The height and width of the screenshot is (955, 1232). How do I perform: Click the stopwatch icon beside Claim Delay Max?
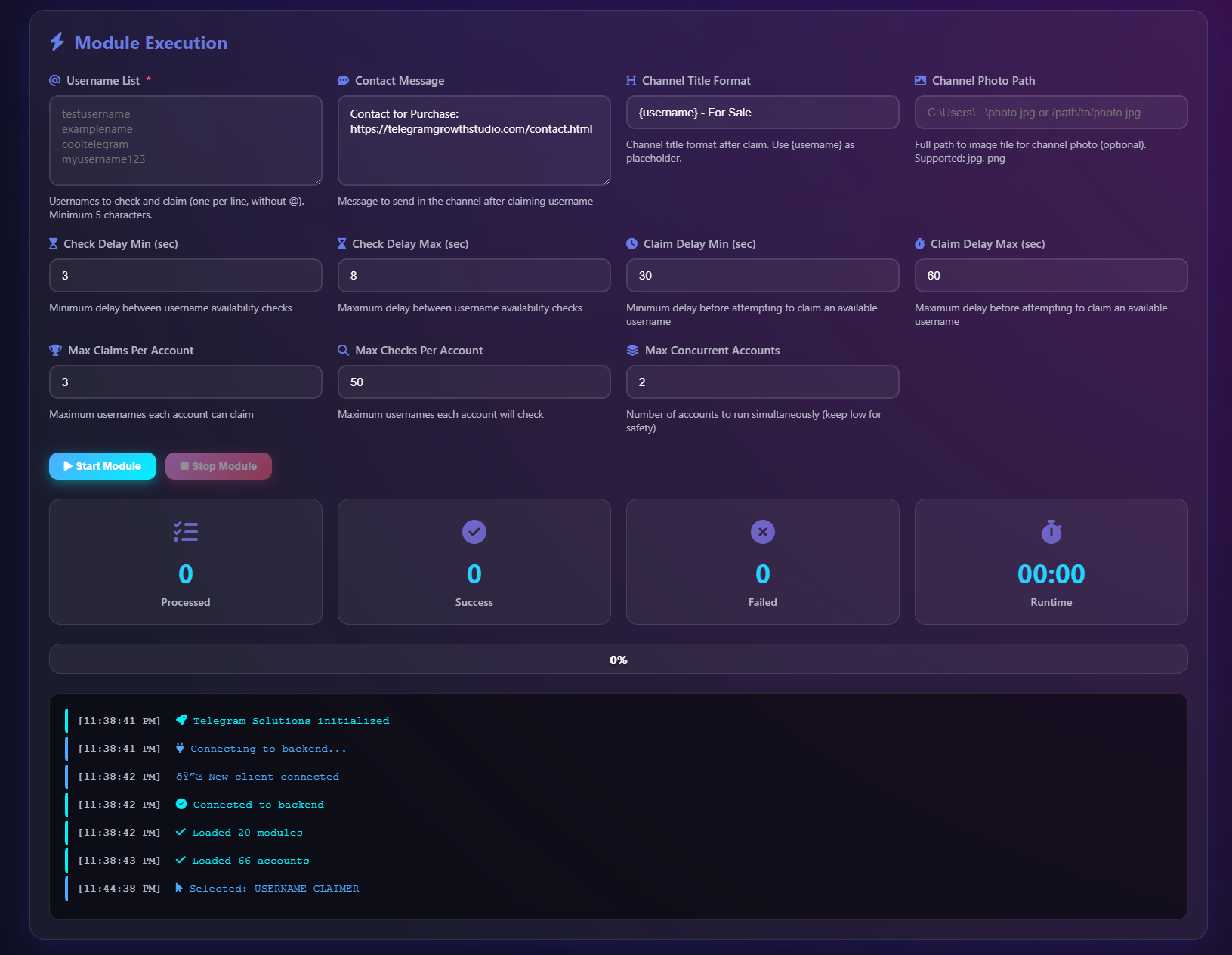[919, 243]
